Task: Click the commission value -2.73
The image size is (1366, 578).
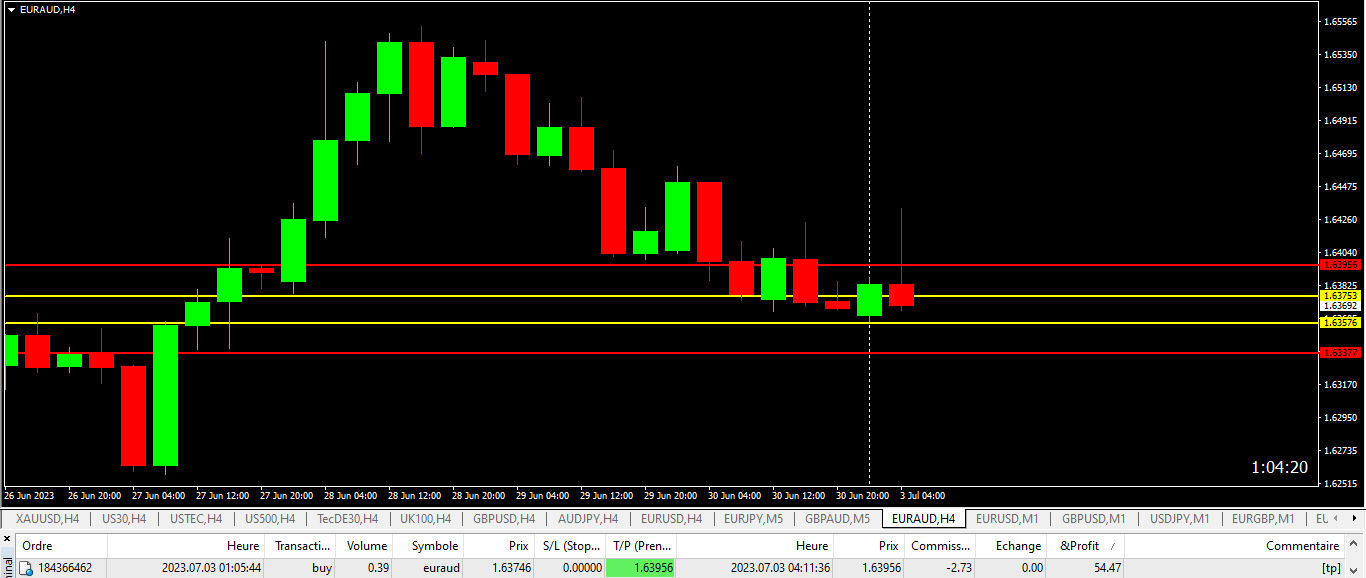Action: point(958,568)
